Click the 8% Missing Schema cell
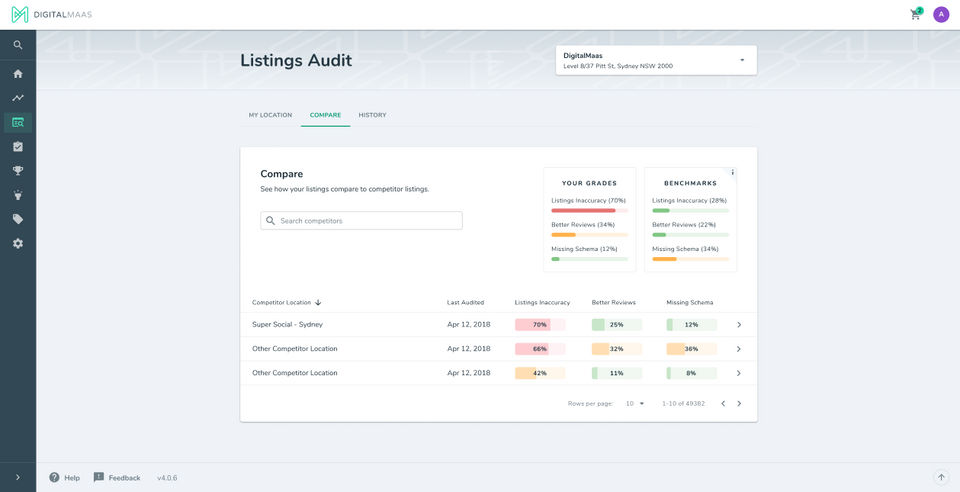Viewport: 960px width, 492px height. pyautogui.click(x=691, y=373)
